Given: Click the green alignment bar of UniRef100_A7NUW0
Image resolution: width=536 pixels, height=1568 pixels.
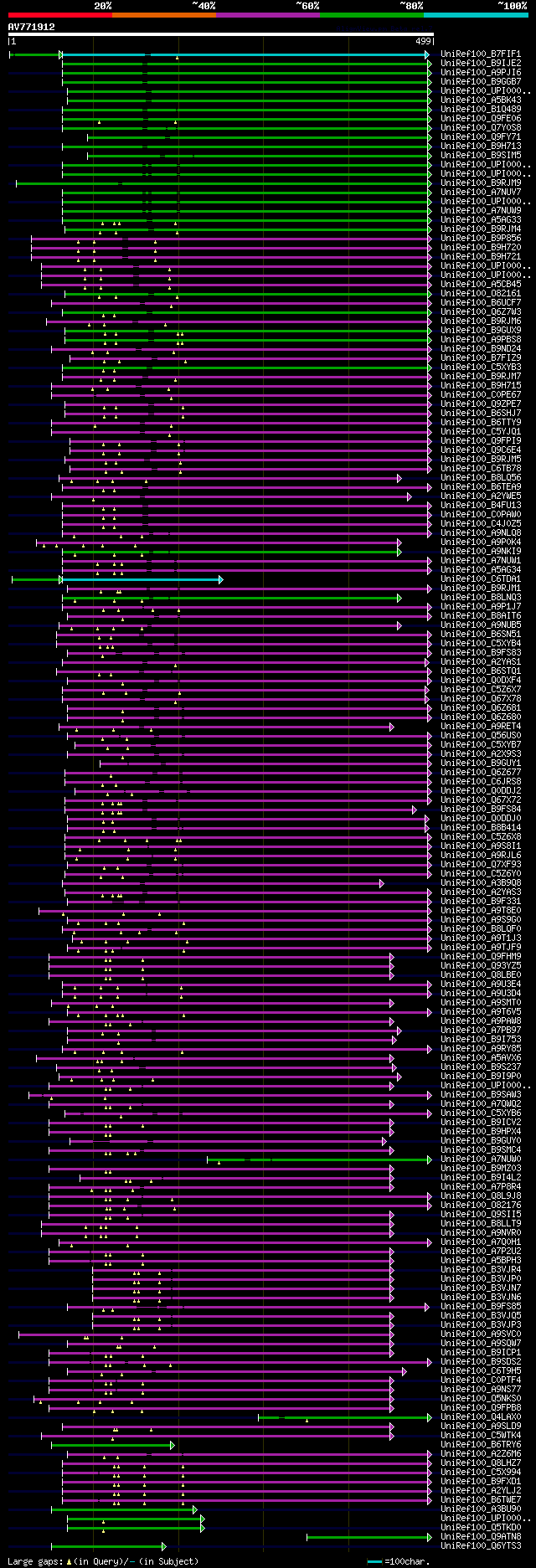Looking at the screenshot, I should pyautogui.click(x=318, y=1159).
